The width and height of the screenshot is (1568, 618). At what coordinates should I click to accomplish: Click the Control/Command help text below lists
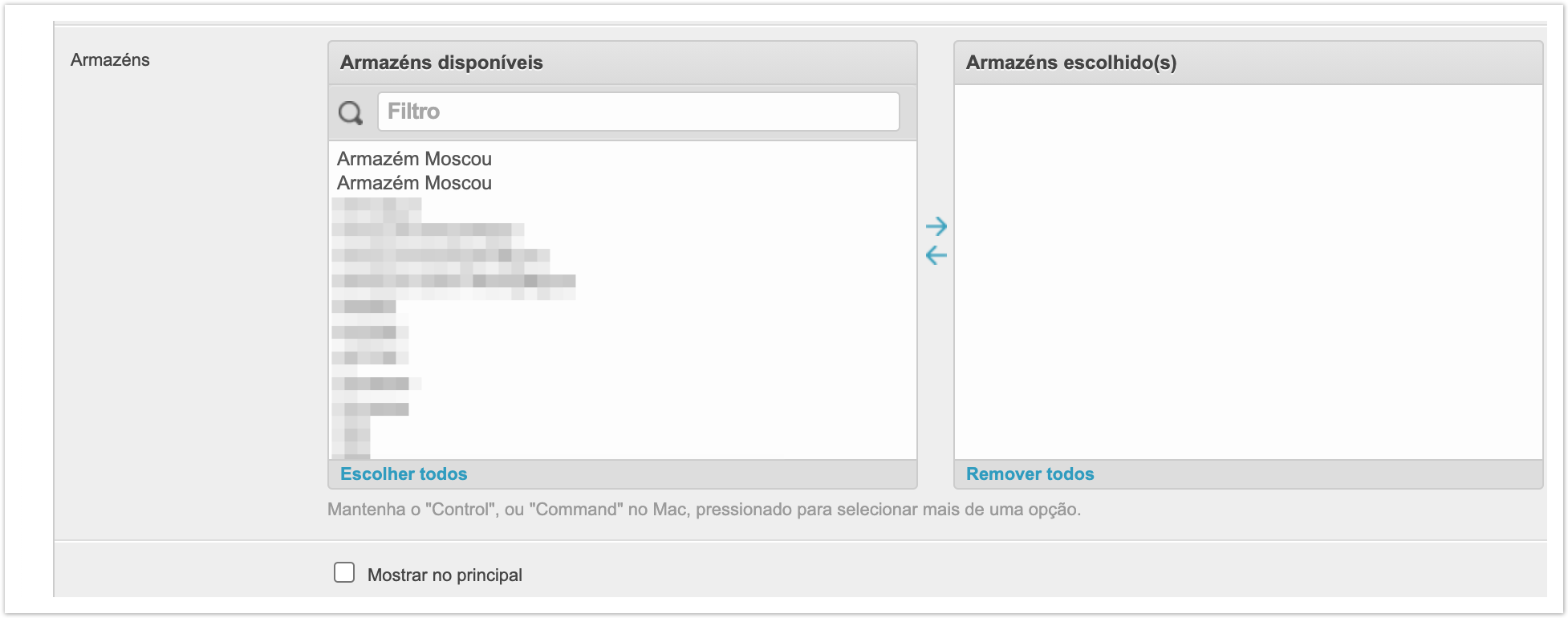704,510
